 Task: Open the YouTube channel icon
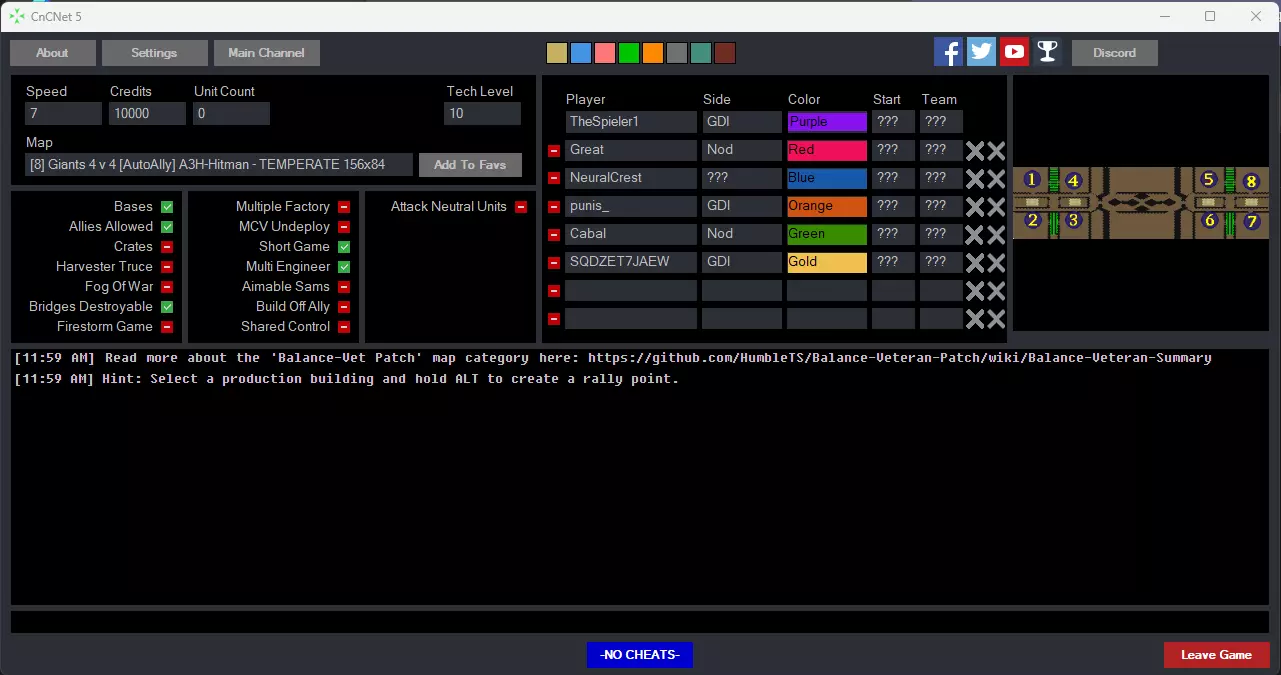click(x=1014, y=52)
